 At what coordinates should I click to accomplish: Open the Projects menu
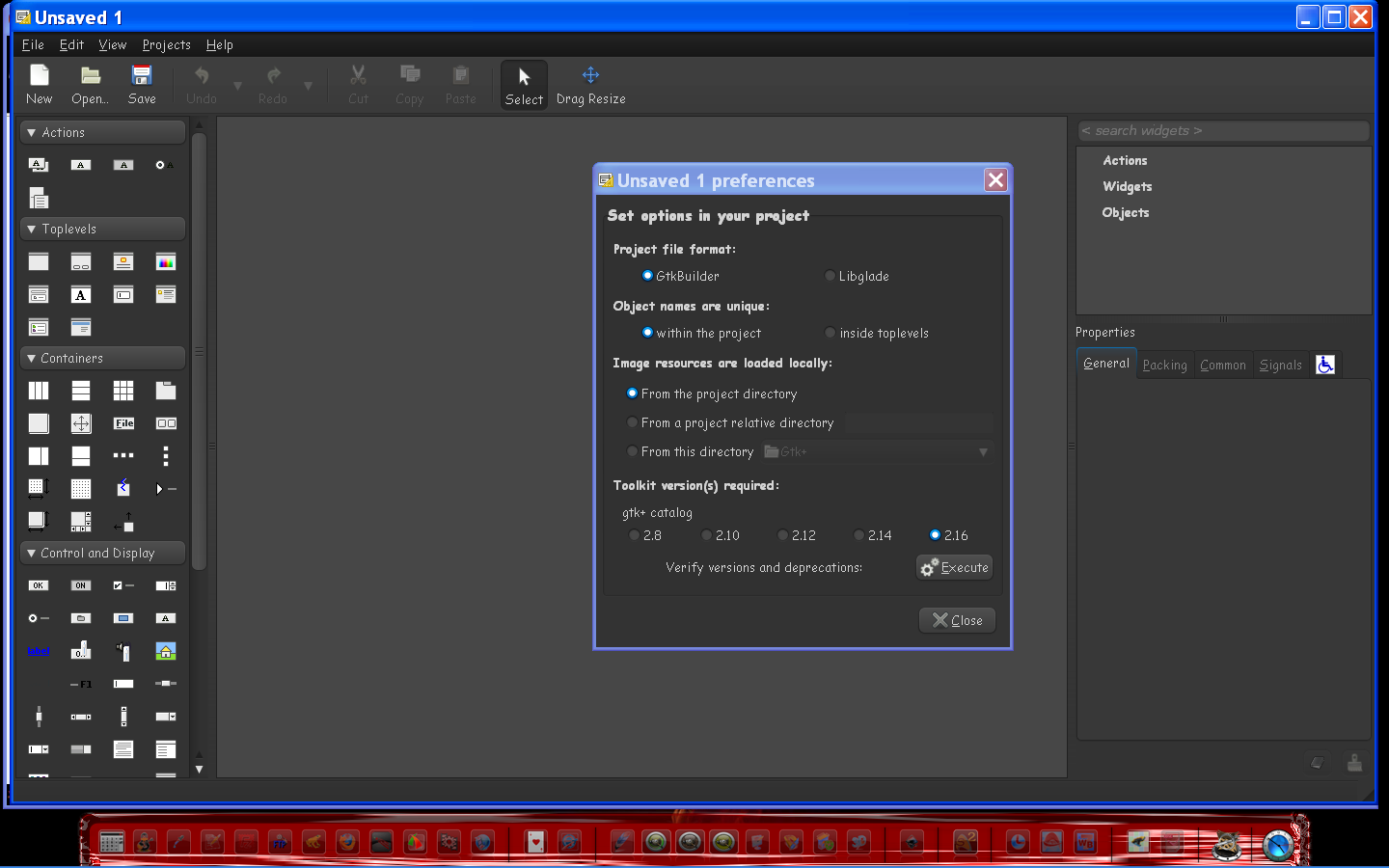(x=166, y=44)
